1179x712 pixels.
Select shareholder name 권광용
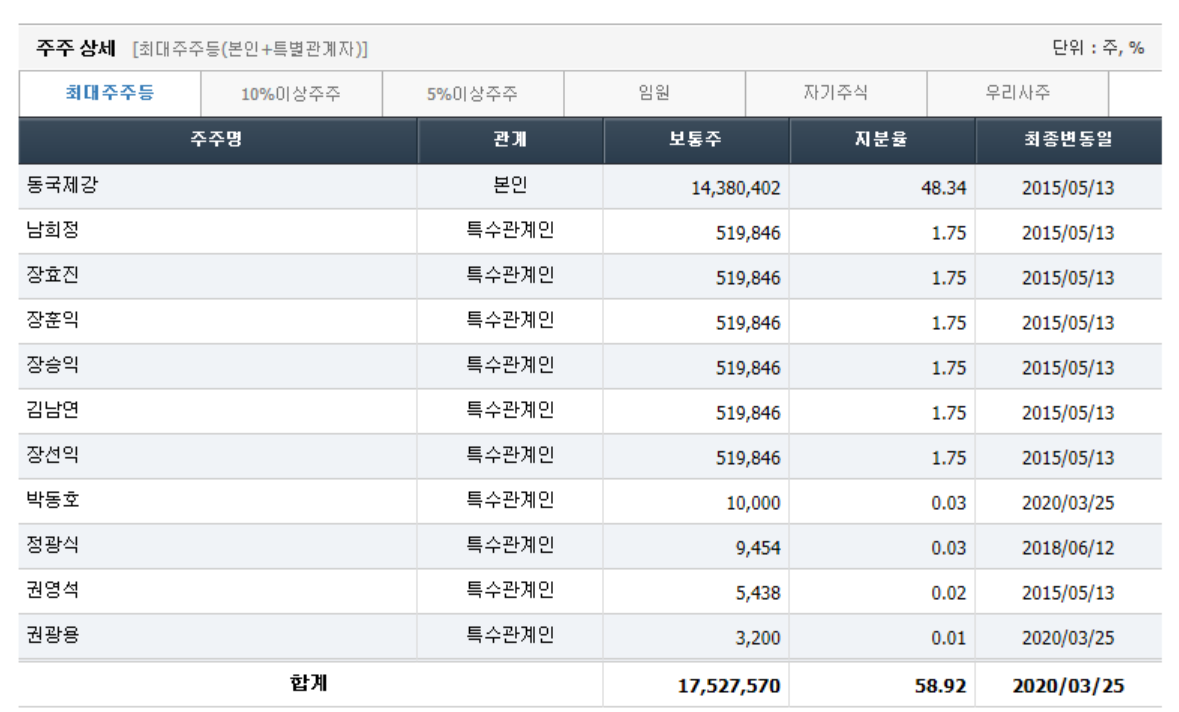click(x=53, y=636)
